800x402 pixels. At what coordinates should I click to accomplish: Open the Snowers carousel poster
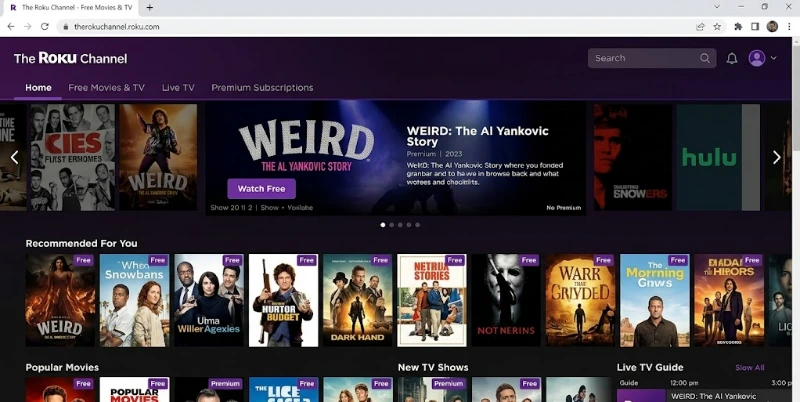(633, 157)
